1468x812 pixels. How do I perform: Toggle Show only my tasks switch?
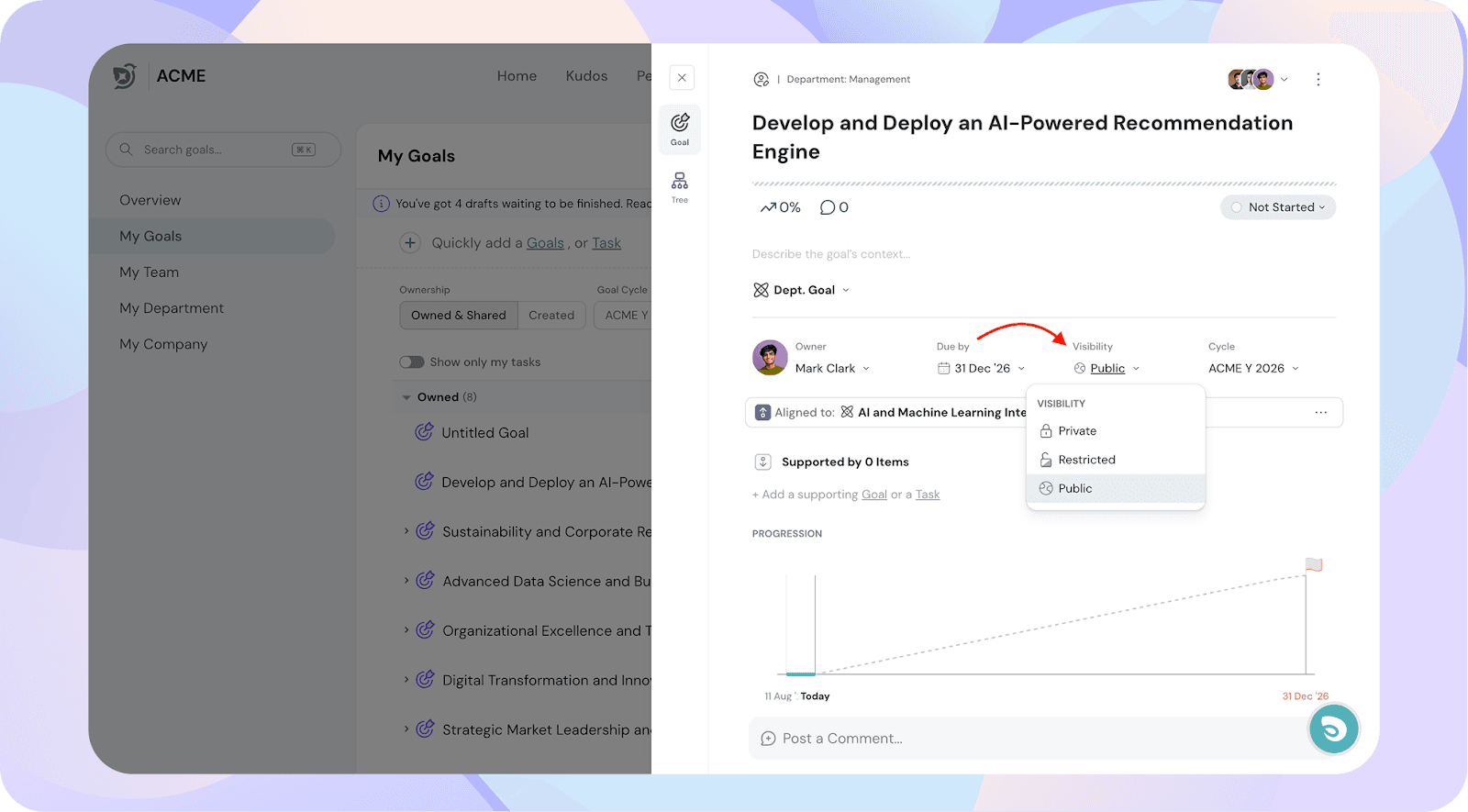411,362
